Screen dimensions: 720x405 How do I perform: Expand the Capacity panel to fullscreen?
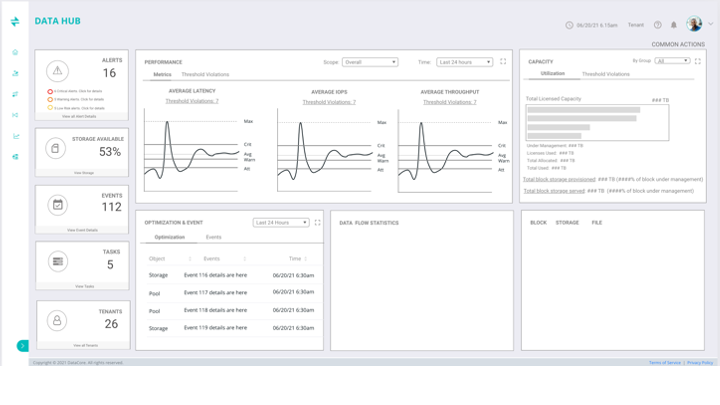pos(698,61)
